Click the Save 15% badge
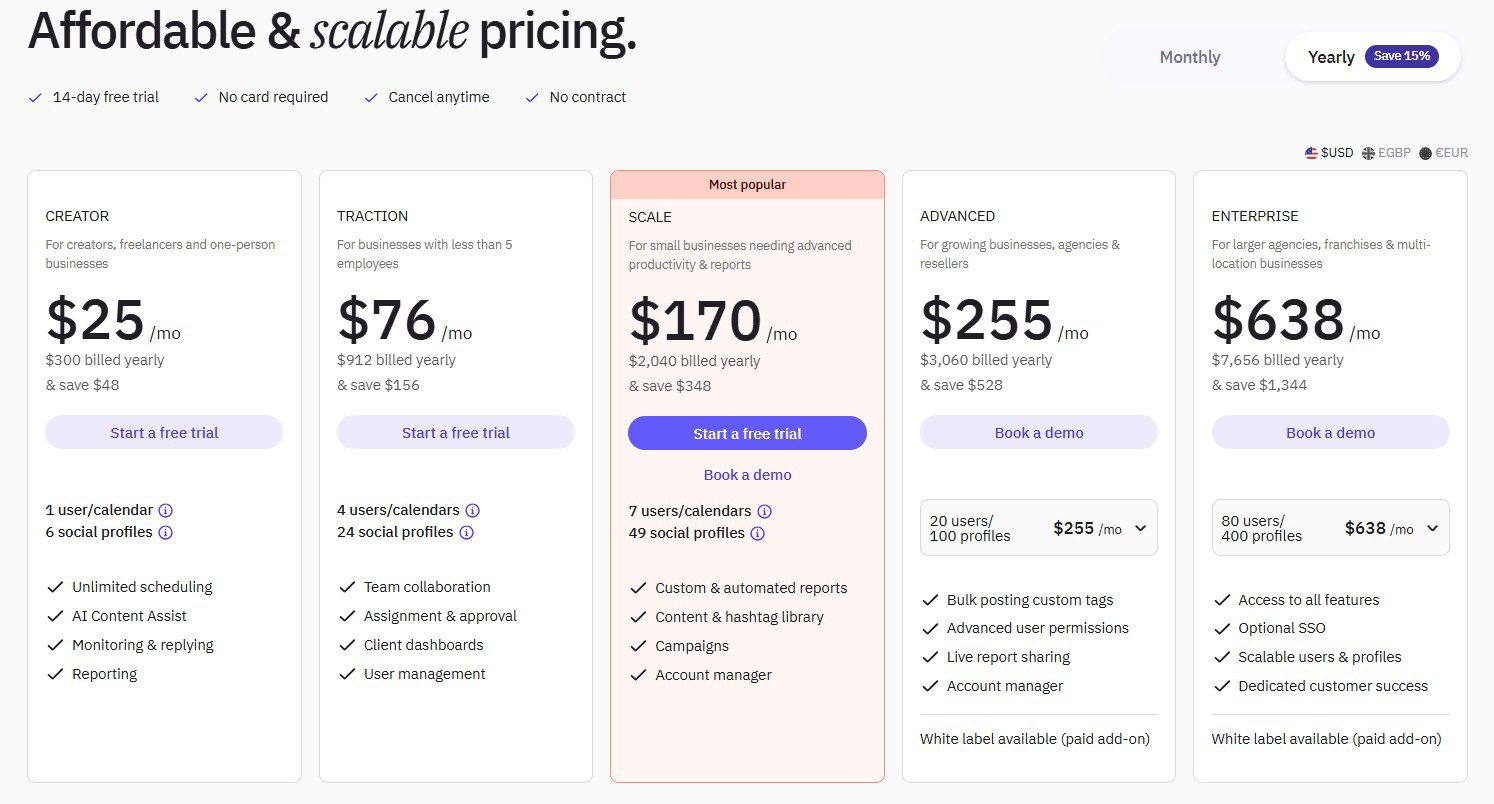 tap(1402, 56)
